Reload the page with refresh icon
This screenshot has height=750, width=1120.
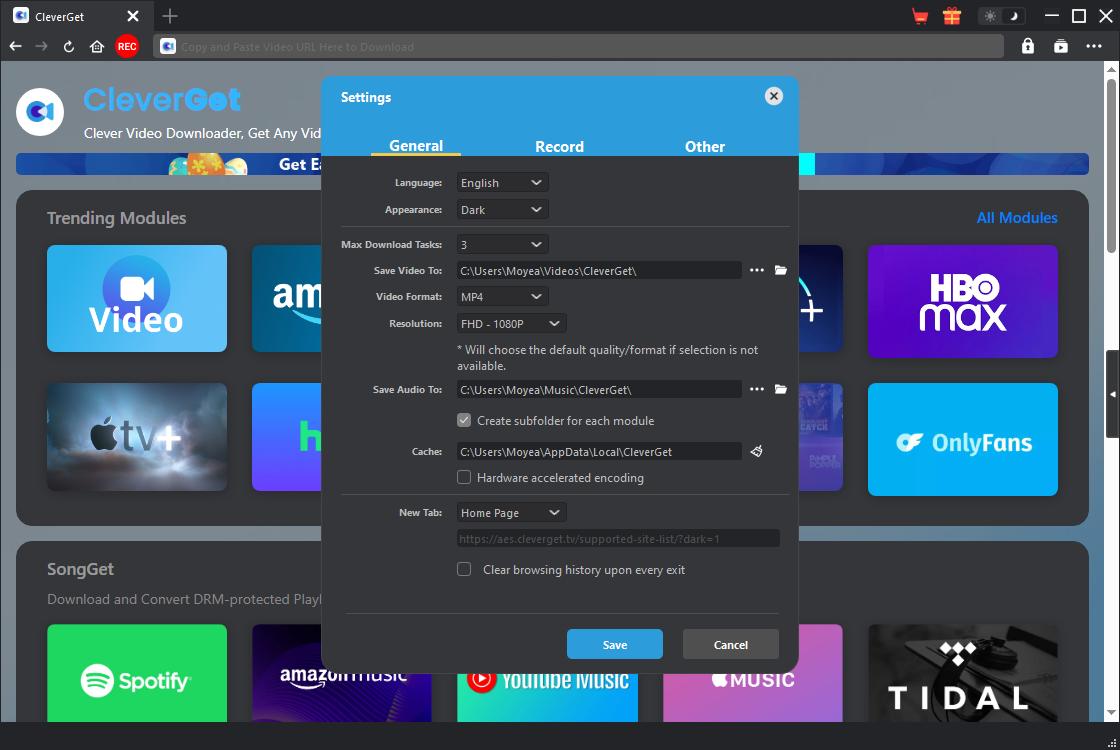69,46
